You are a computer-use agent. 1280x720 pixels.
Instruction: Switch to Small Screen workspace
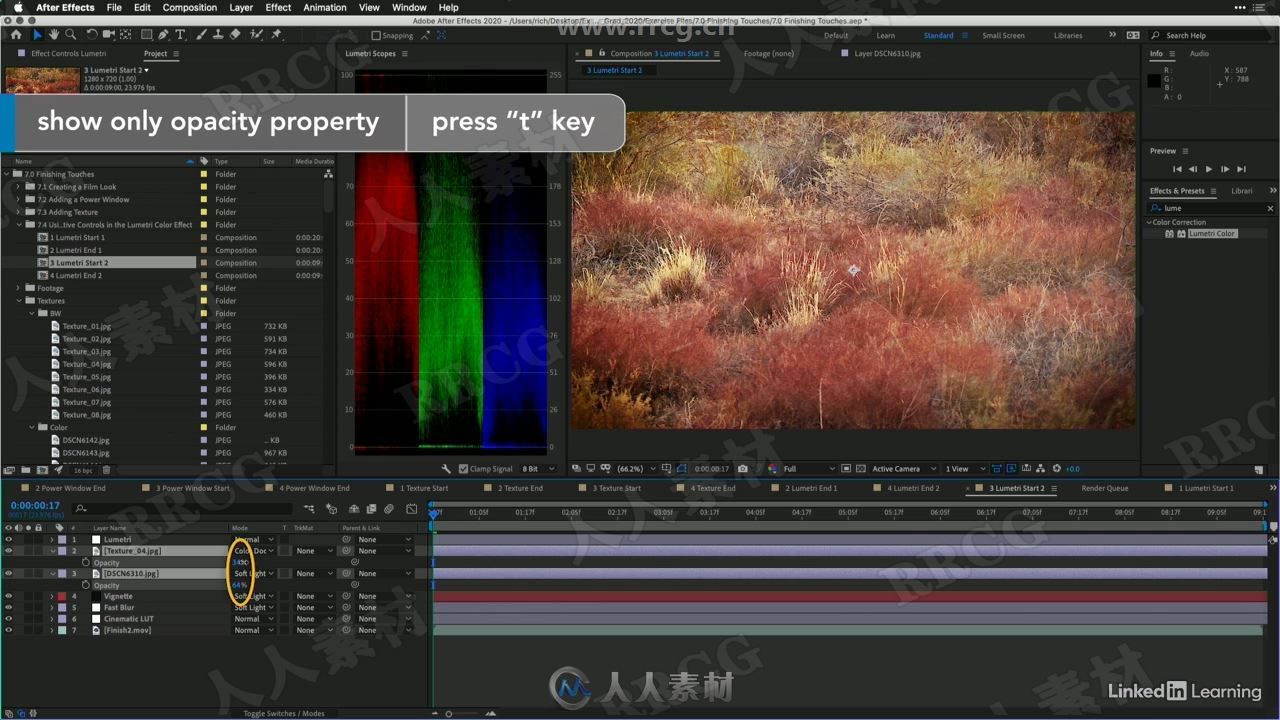click(x=1003, y=35)
